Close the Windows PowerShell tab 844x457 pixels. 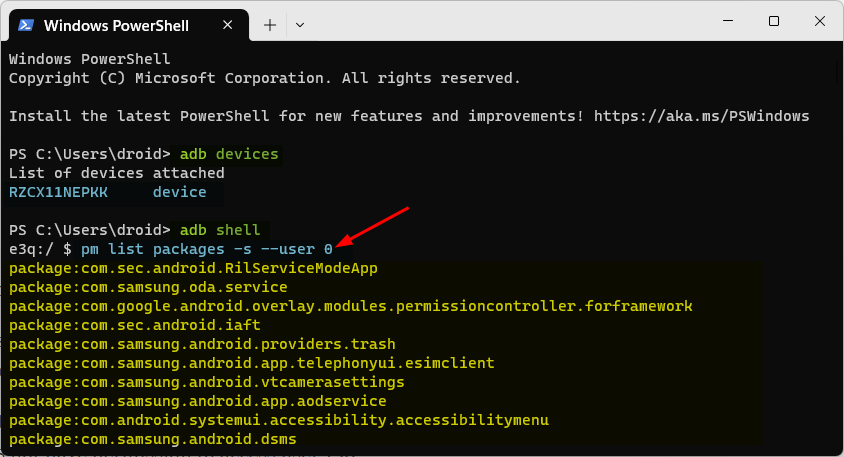click(232, 22)
